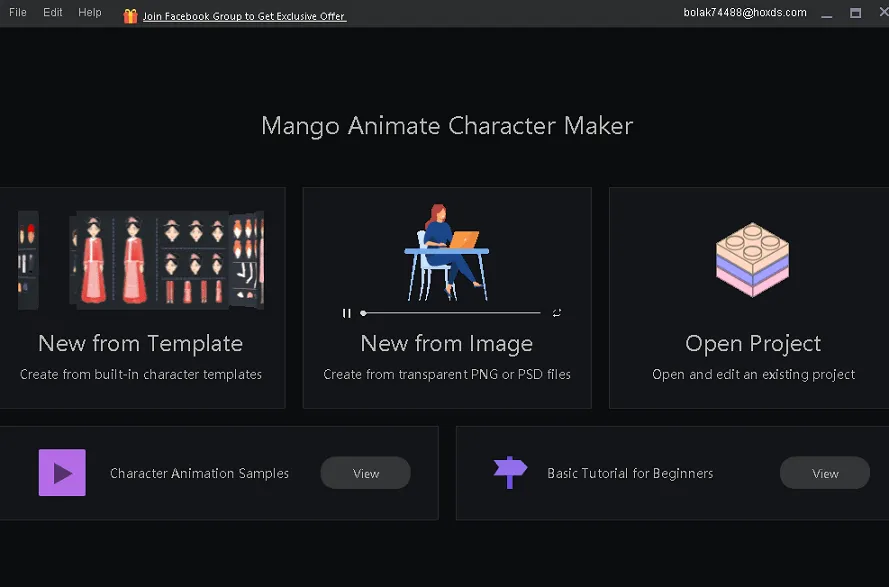Pause the New from Image preview animation
The height and width of the screenshot is (587, 889).
[347, 313]
